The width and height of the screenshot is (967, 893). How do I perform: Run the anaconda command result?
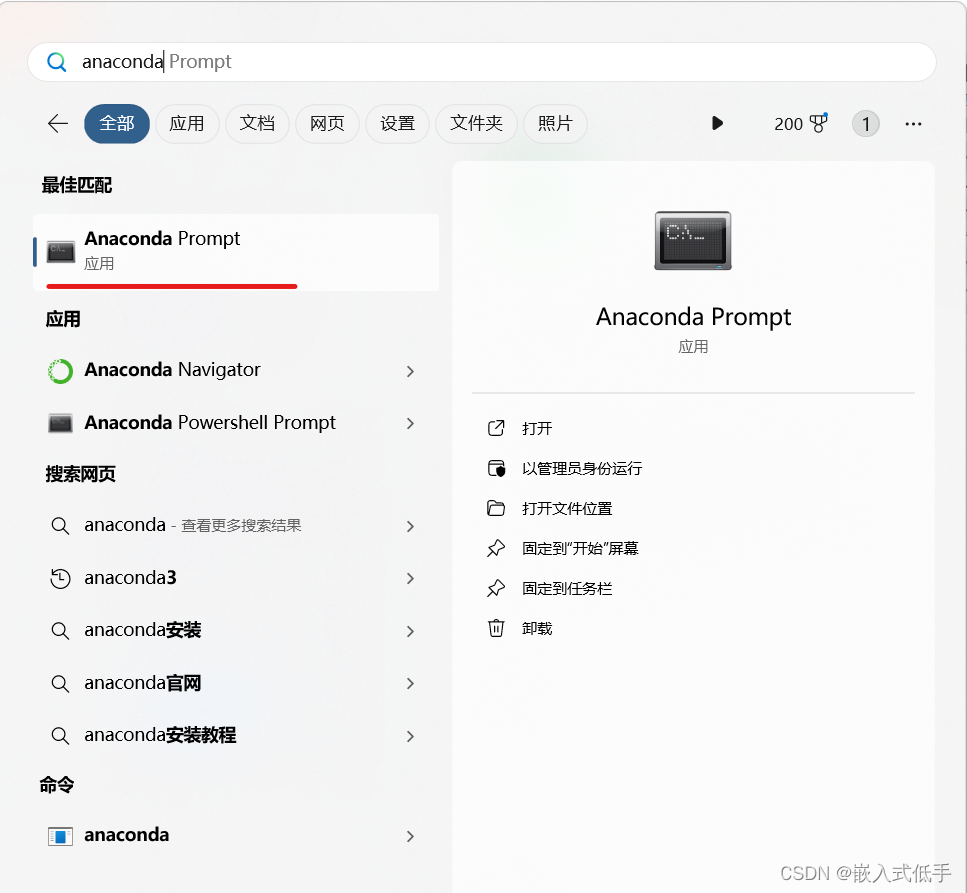click(236, 835)
